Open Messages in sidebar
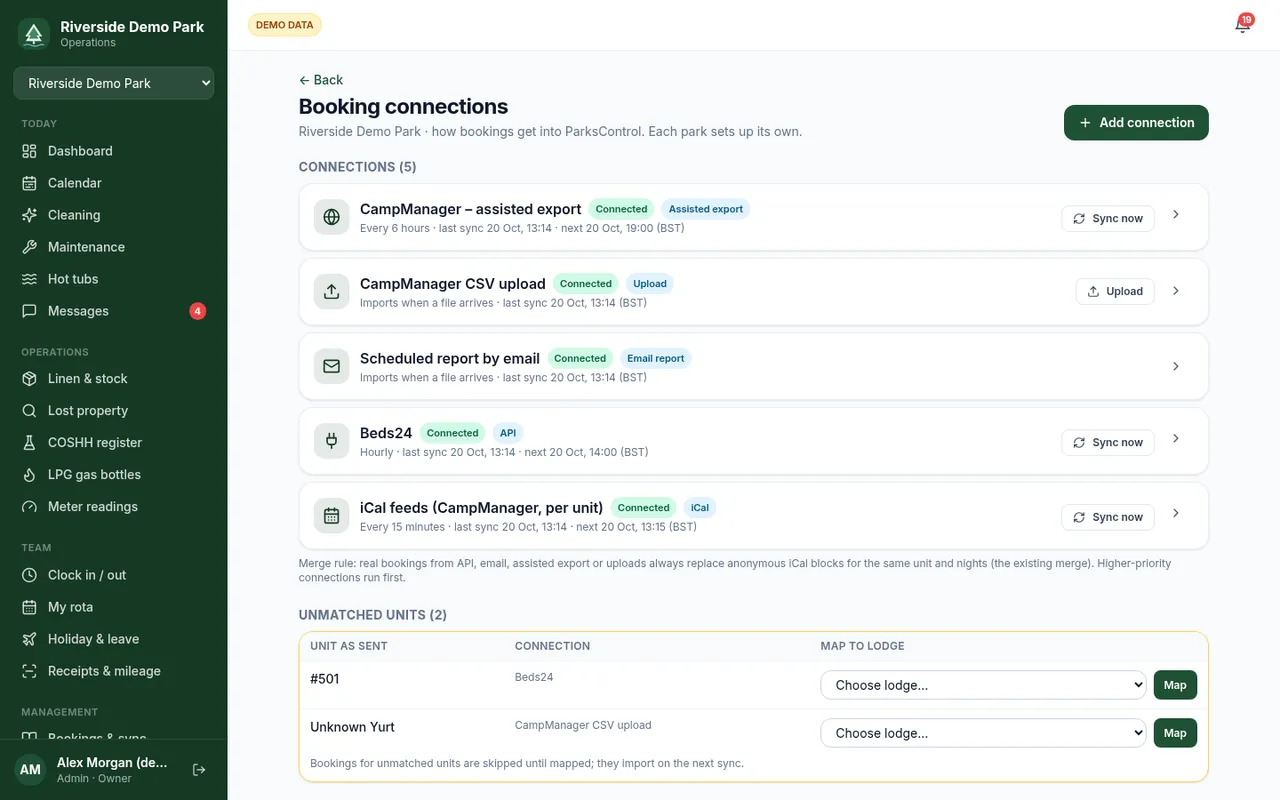Image resolution: width=1280 pixels, height=800 pixels. point(114,311)
